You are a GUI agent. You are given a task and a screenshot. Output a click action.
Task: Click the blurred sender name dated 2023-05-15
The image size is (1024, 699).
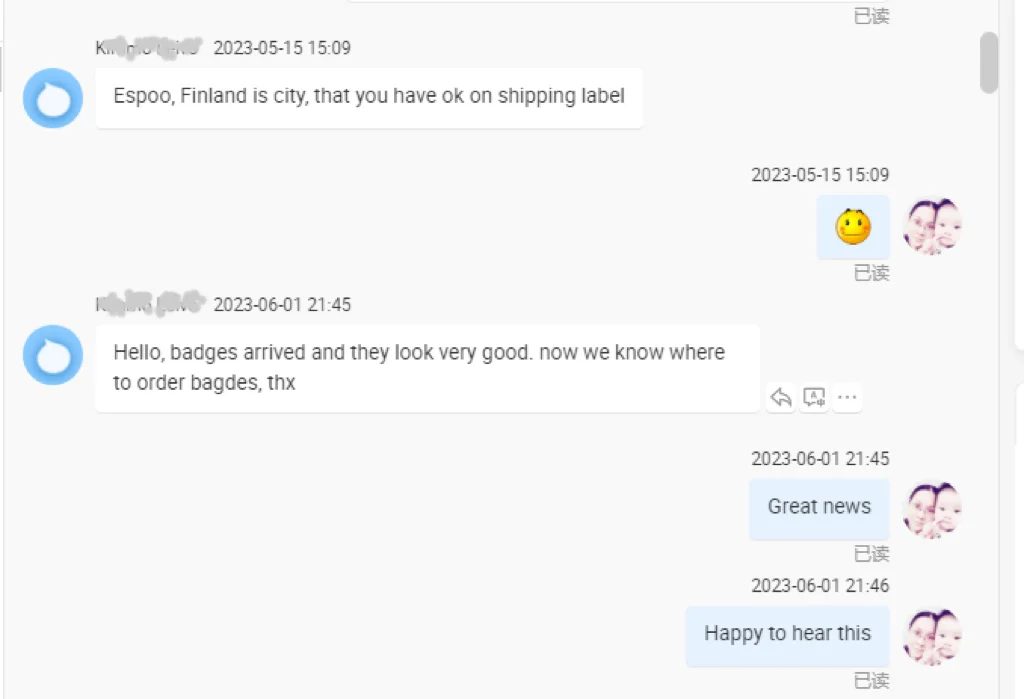[149, 47]
